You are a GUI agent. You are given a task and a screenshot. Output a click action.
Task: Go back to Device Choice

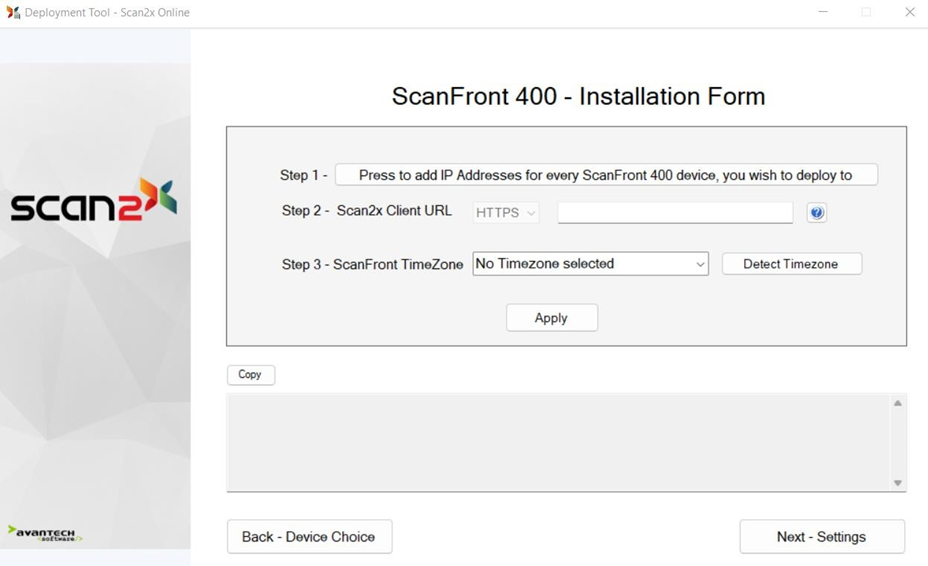click(309, 537)
